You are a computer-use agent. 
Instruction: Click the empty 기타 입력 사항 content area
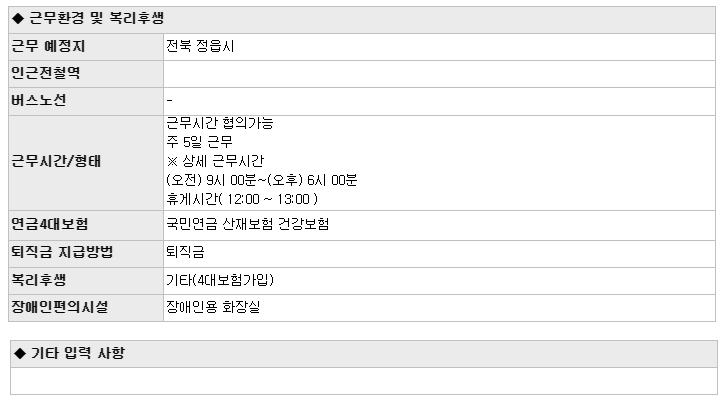364,381
